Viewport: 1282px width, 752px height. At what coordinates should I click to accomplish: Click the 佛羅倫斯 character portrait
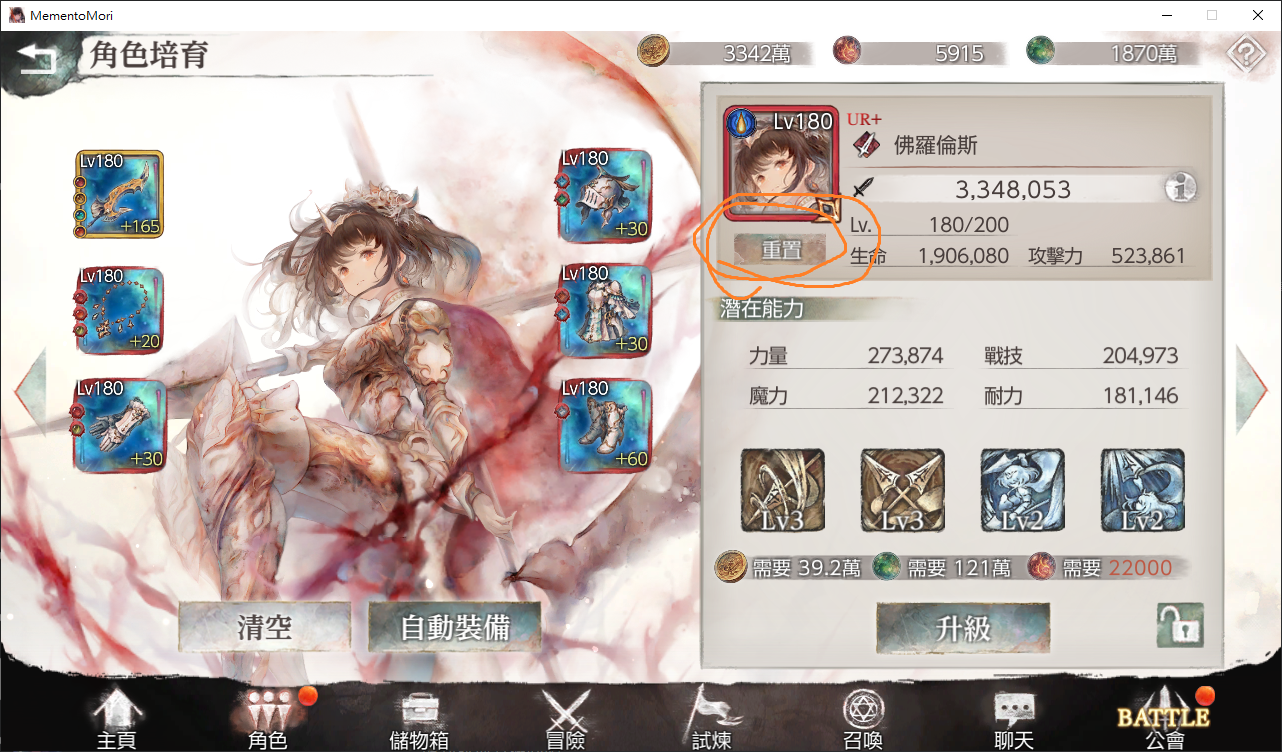coord(781,165)
